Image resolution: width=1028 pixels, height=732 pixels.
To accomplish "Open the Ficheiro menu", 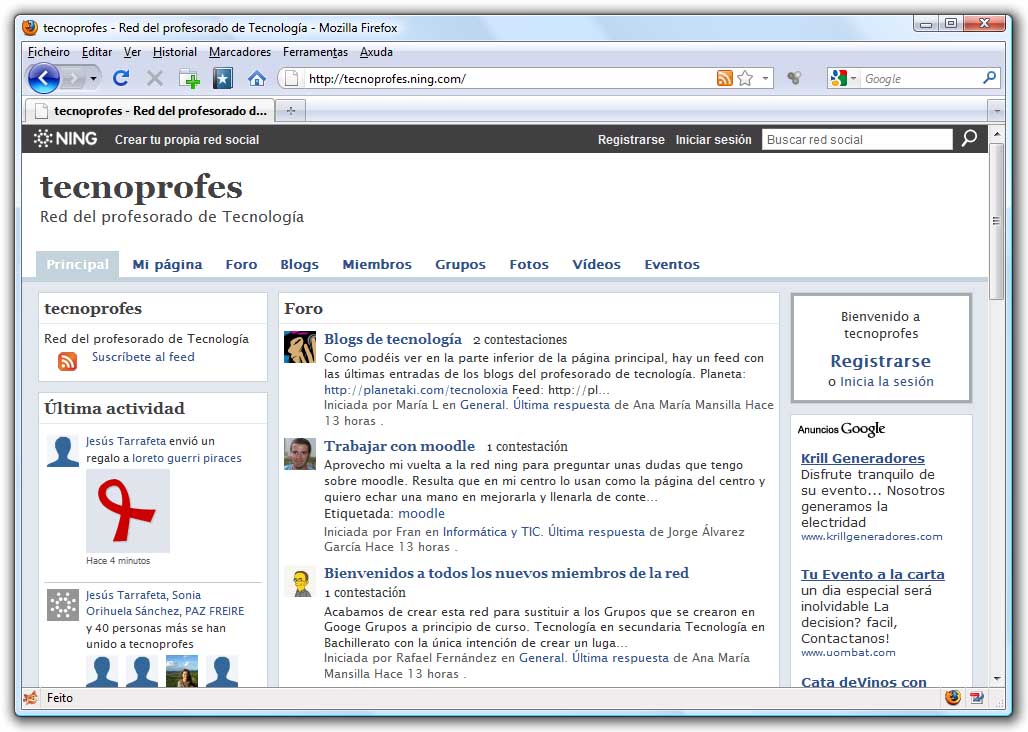I will pos(49,52).
